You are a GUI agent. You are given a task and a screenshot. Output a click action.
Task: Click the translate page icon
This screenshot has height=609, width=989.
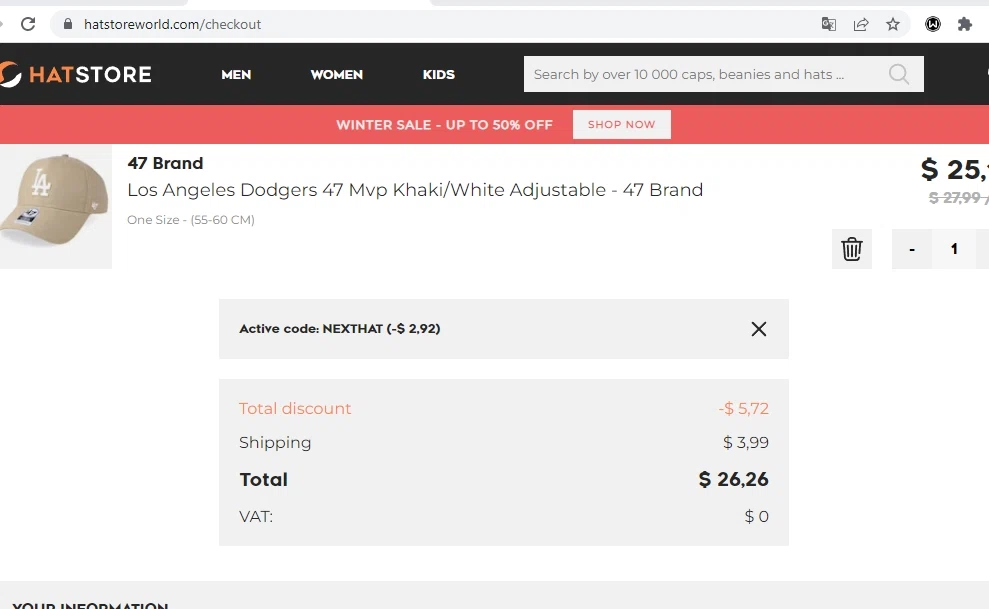point(829,25)
